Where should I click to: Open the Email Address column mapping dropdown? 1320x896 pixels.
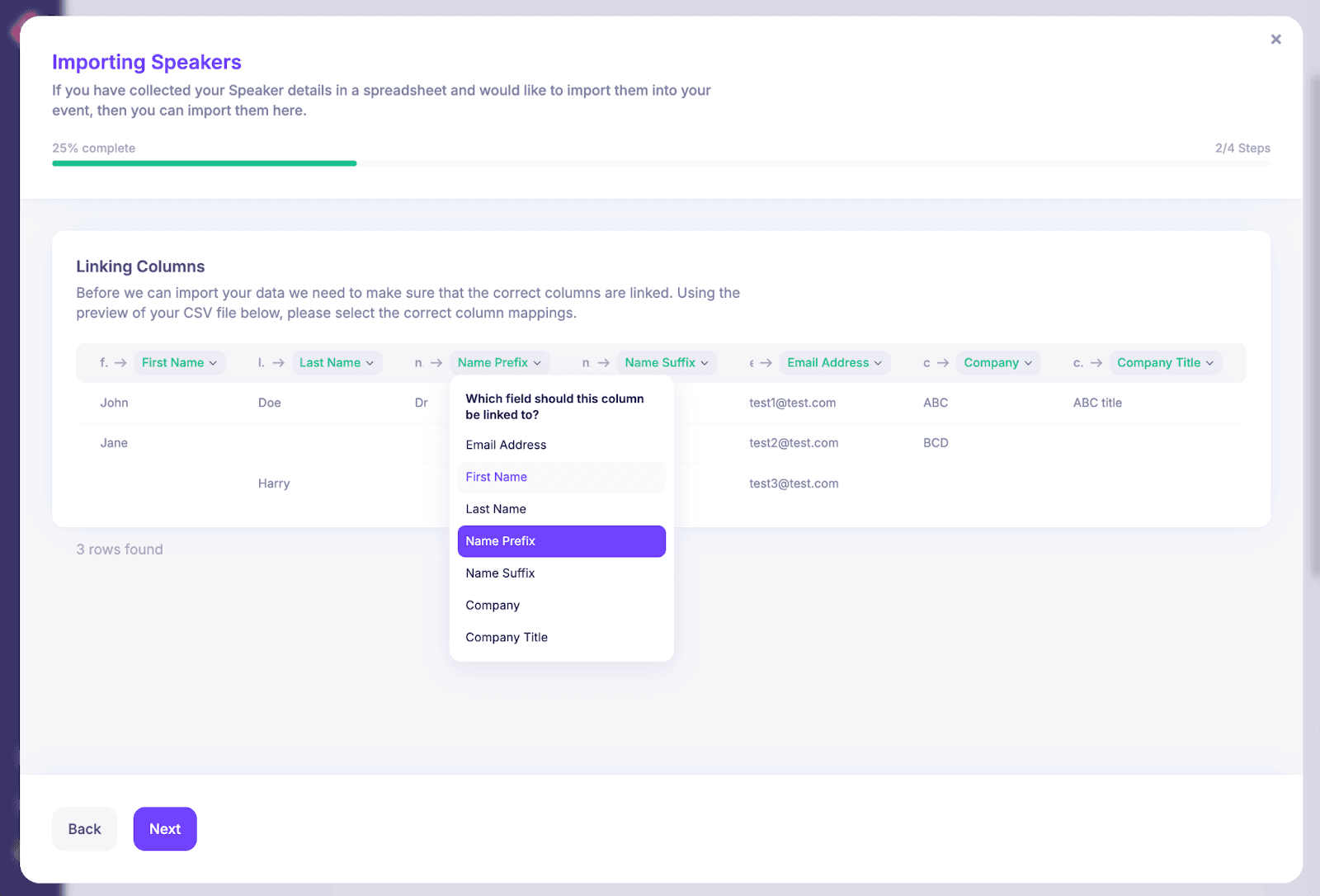pyautogui.click(x=834, y=363)
